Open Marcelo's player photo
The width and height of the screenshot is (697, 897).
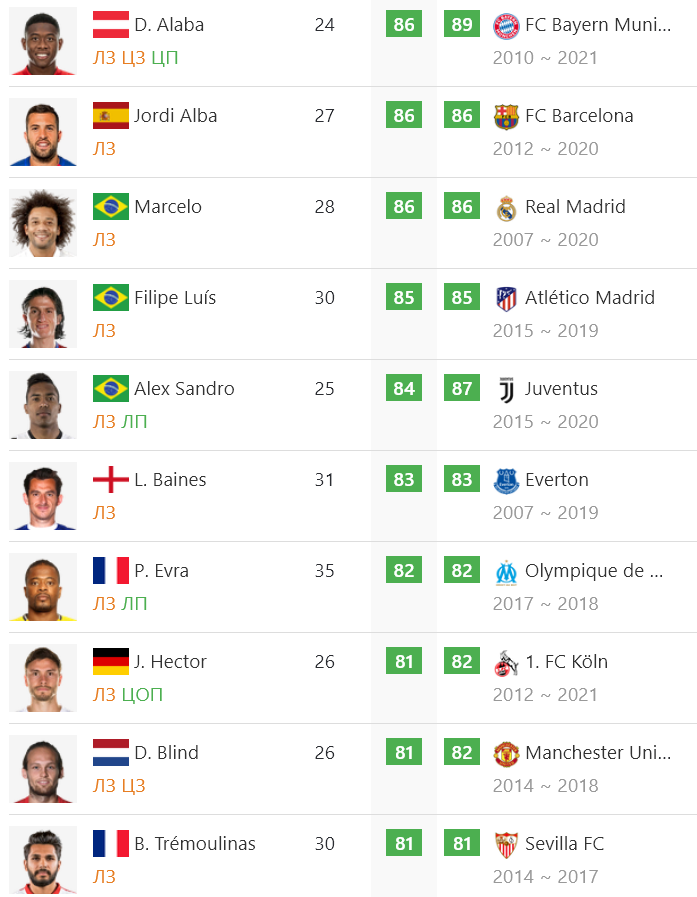(43, 223)
